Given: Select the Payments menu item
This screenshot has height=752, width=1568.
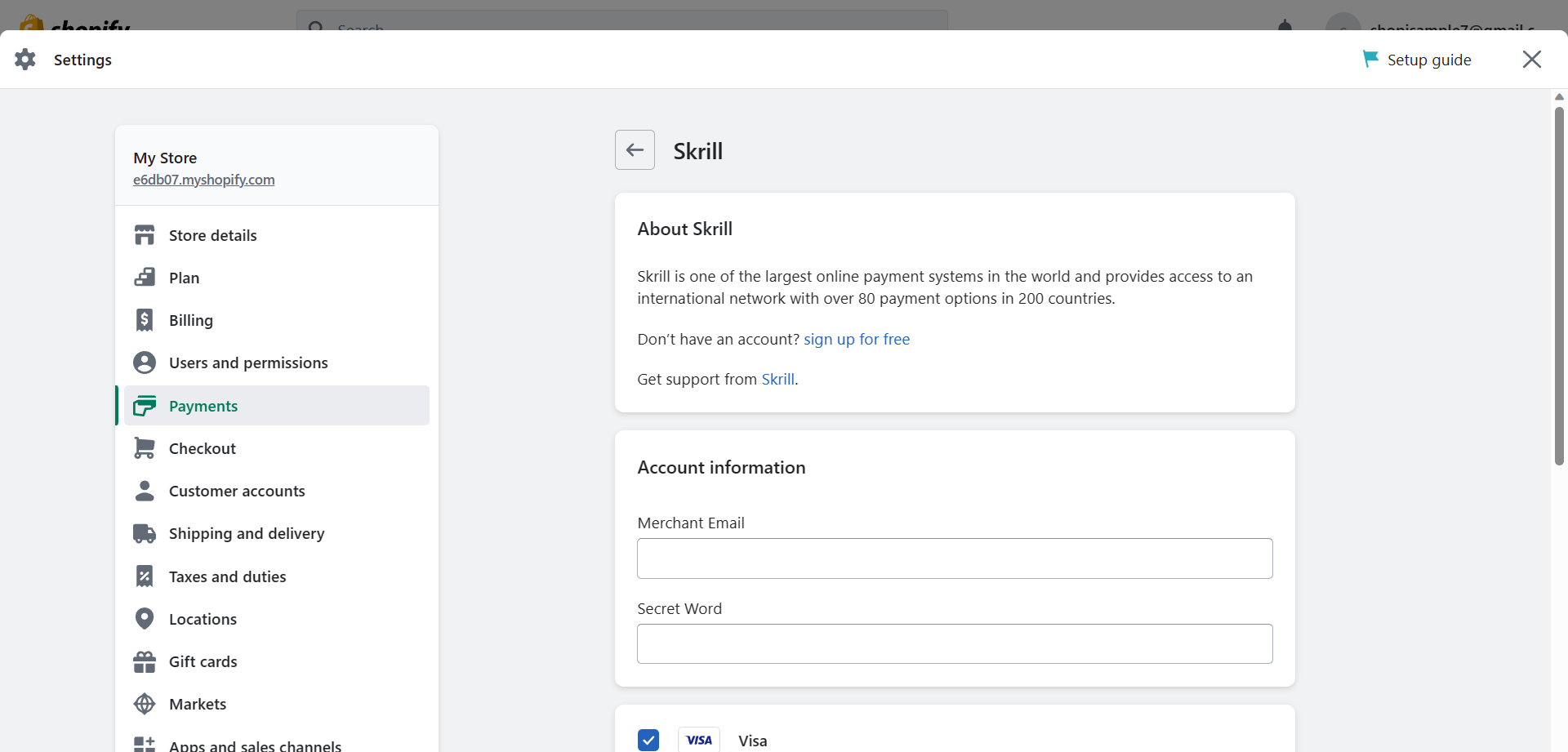Looking at the screenshot, I should (276, 406).
